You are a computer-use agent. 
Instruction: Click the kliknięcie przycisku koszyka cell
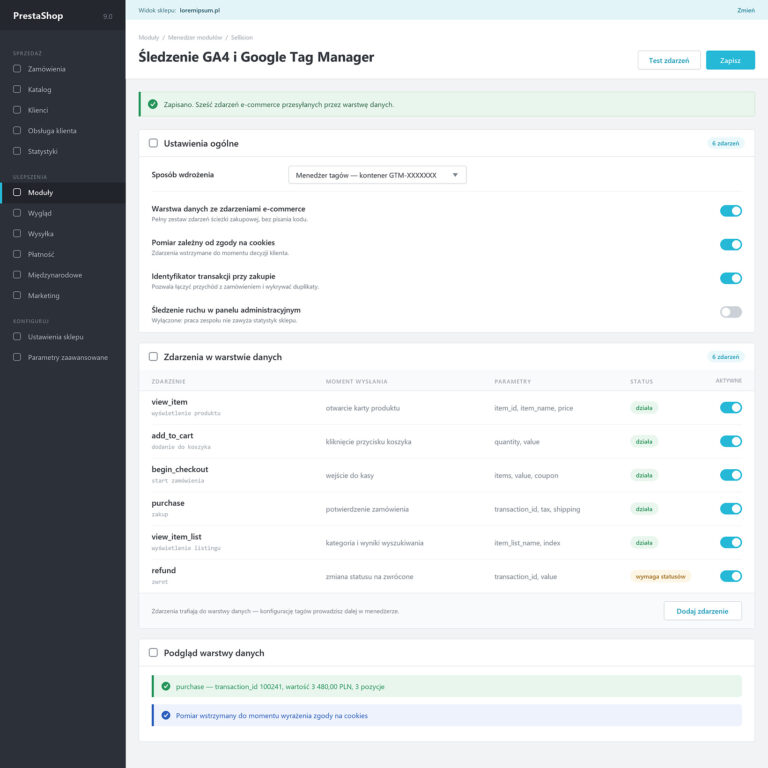click(x=368, y=442)
